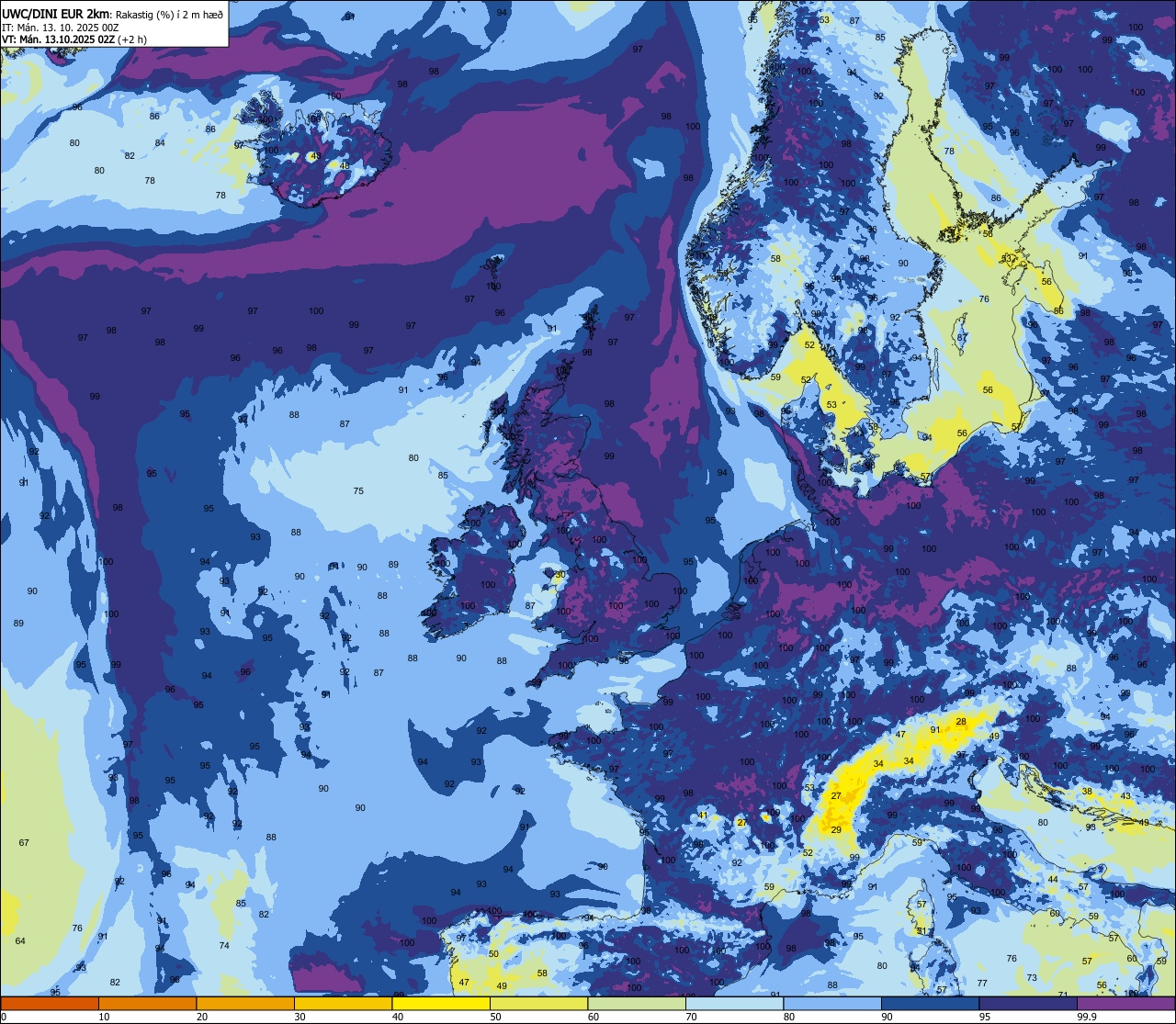Click the value 38 over the Croatian coast

[x=1087, y=792]
